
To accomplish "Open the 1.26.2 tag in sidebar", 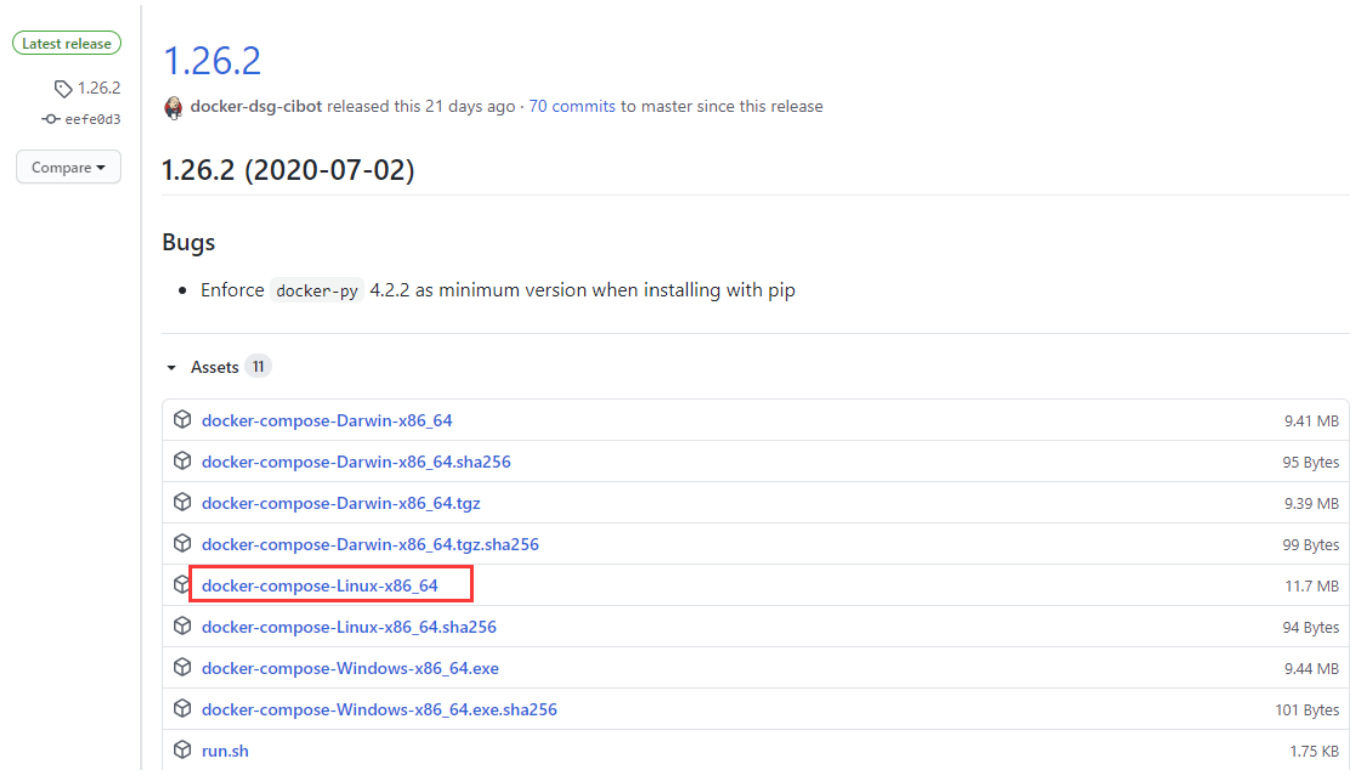I will (98, 88).
